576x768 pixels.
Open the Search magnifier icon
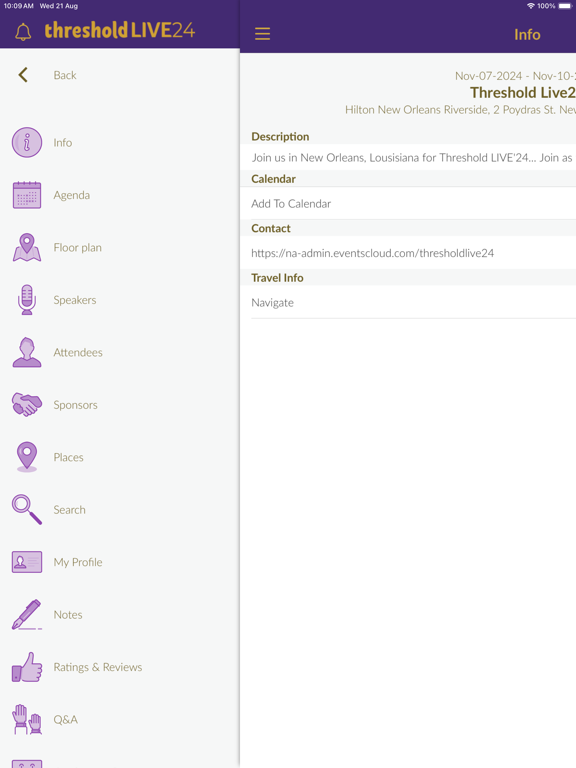click(27, 509)
